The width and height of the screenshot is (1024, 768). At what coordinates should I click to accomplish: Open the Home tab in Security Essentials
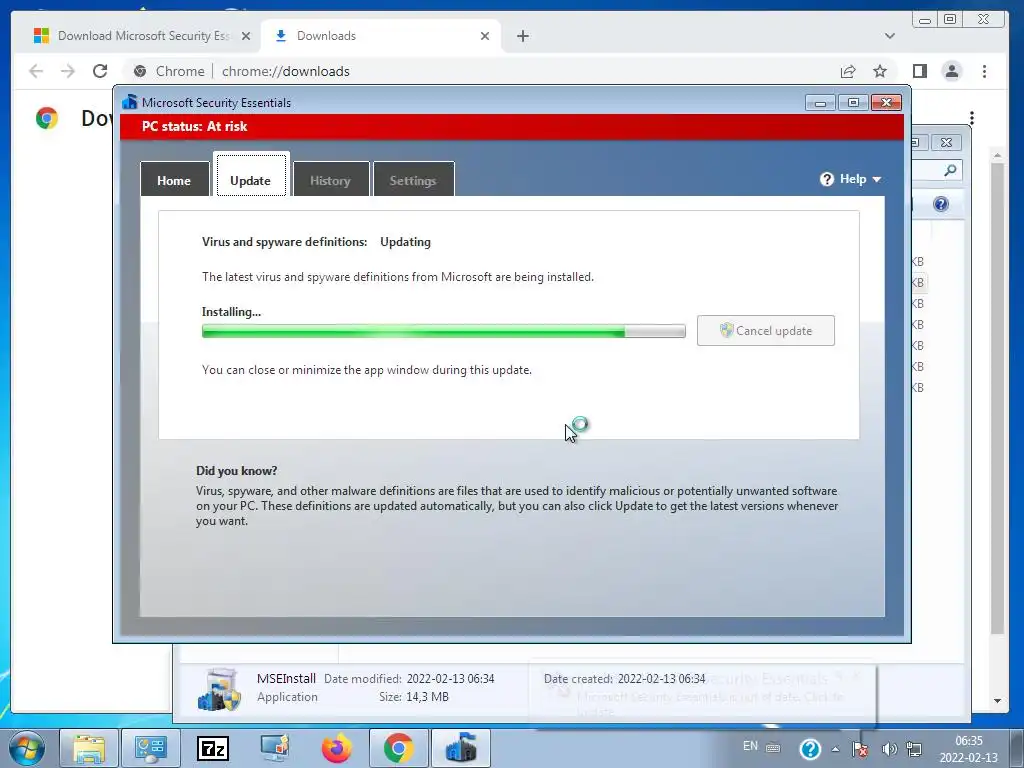pyautogui.click(x=174, y=180)
